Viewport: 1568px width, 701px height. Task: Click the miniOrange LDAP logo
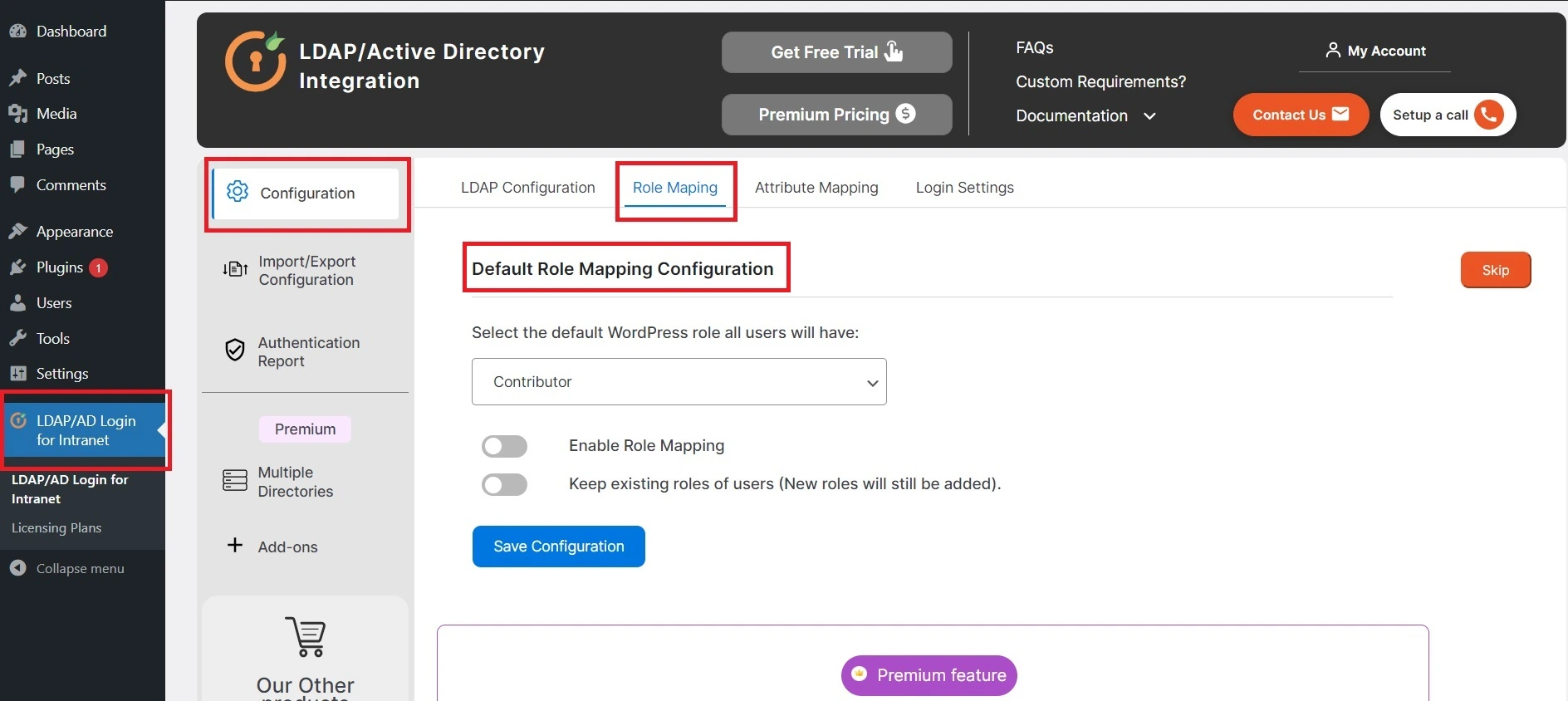[x=256, y=61]
